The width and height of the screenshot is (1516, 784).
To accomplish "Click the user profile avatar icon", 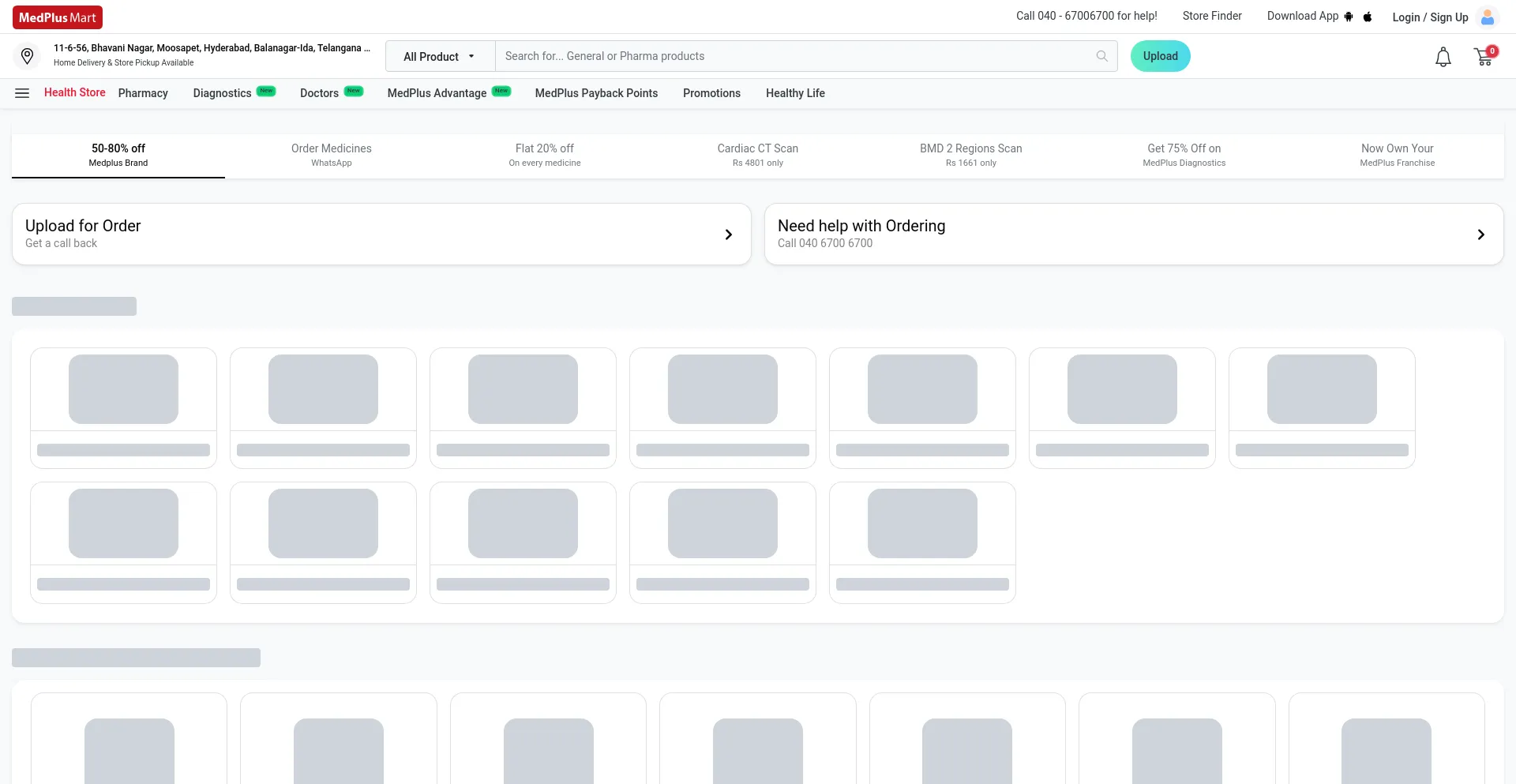I will [x=1488, y=17].
